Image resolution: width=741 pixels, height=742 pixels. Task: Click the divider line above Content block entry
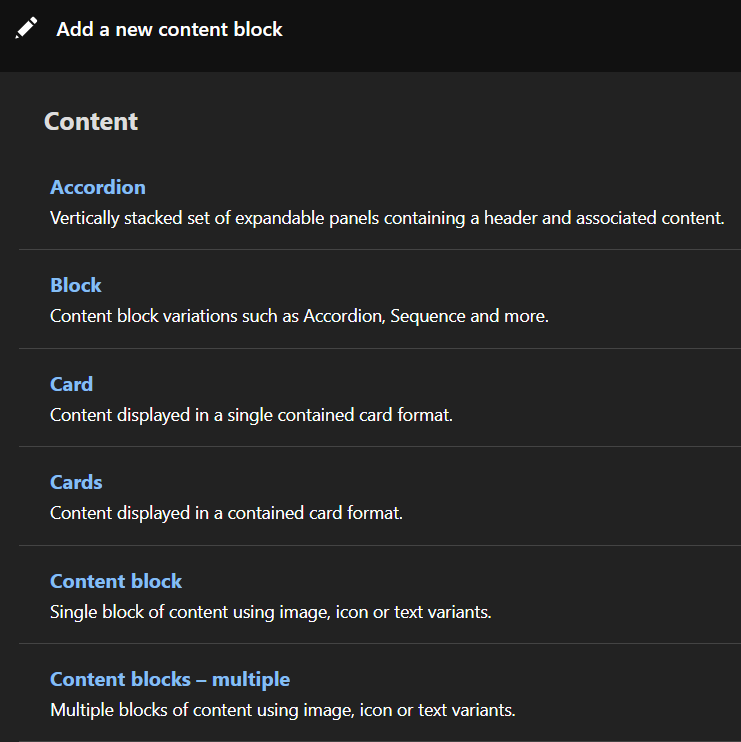point(380,545)
